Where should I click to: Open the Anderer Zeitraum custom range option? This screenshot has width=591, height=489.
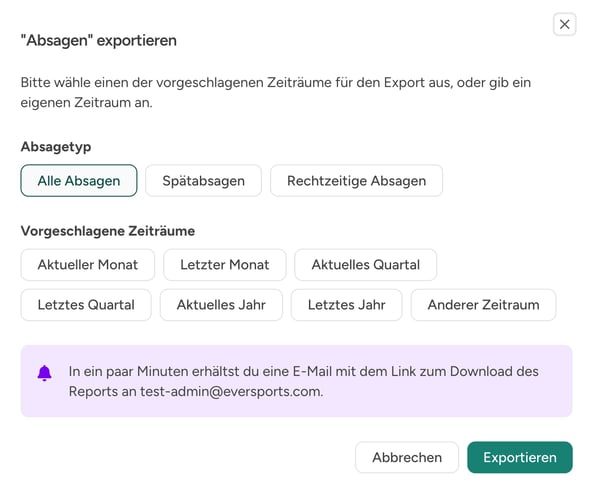483,305
